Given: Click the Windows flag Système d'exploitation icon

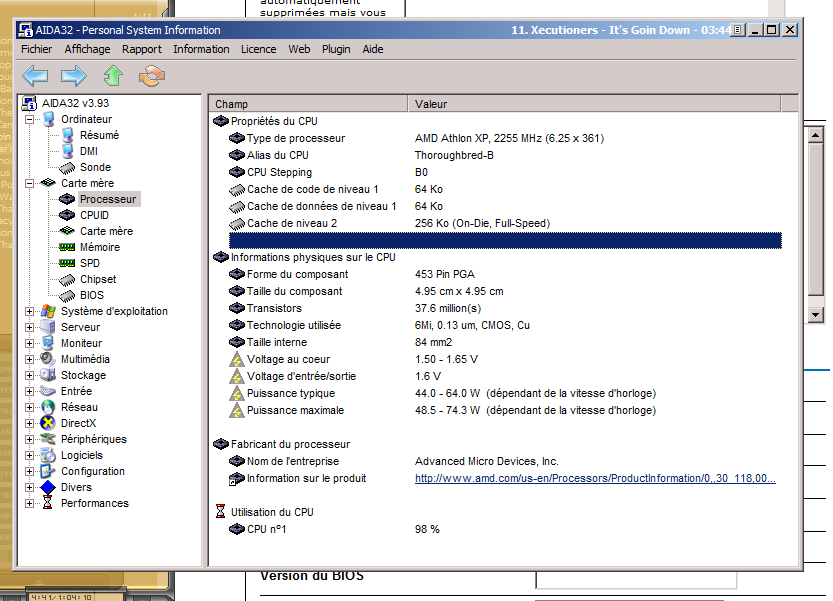Looking at the screenshot, I should [x=48, y=311].
